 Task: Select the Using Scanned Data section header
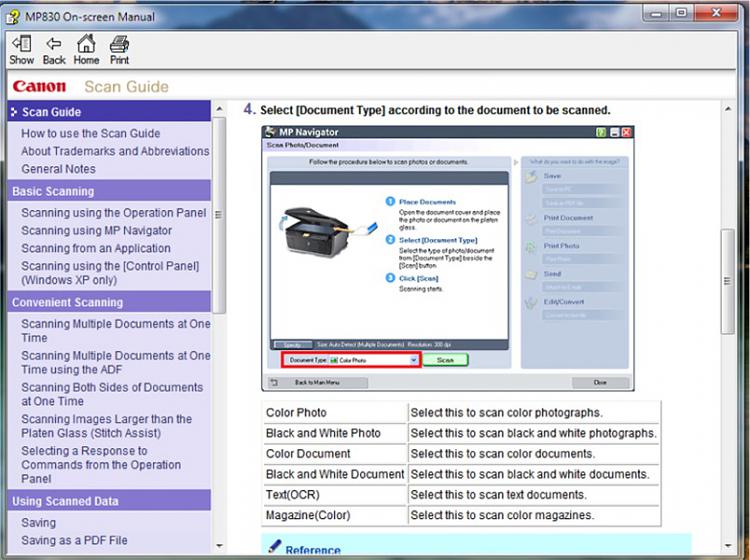coord(109,501)
